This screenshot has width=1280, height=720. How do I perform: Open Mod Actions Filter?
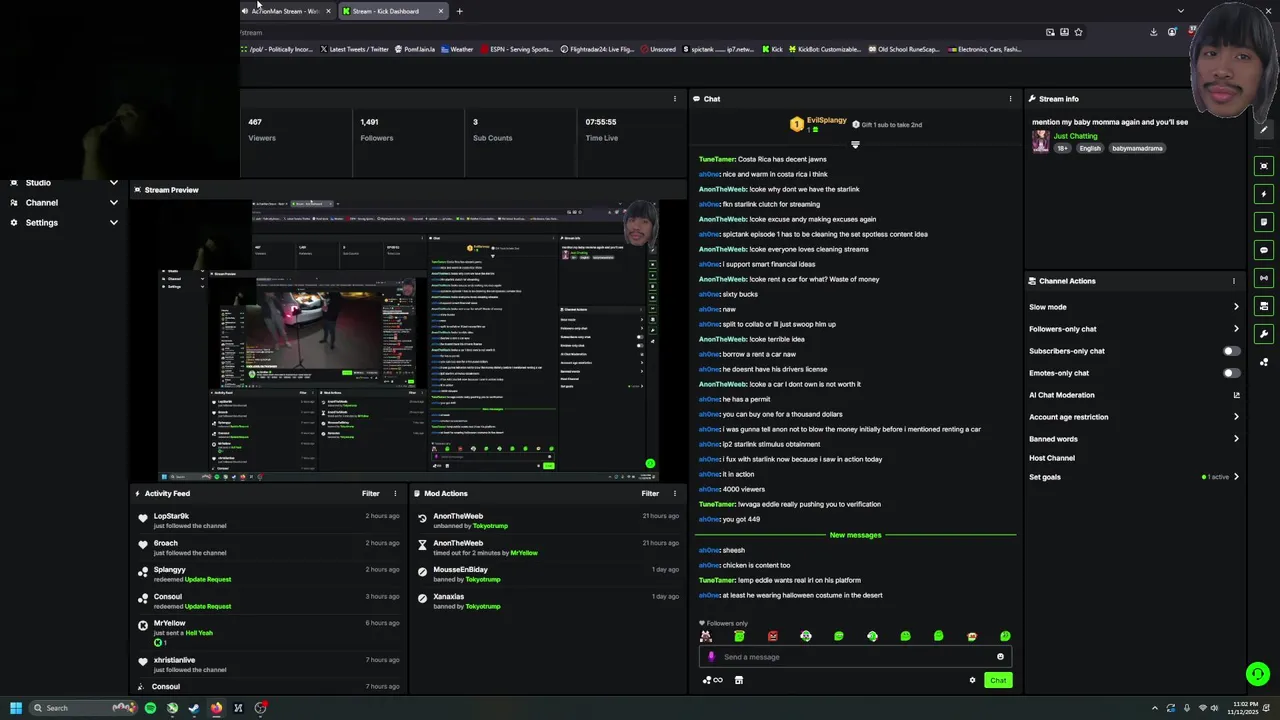(x=650, y=493)
